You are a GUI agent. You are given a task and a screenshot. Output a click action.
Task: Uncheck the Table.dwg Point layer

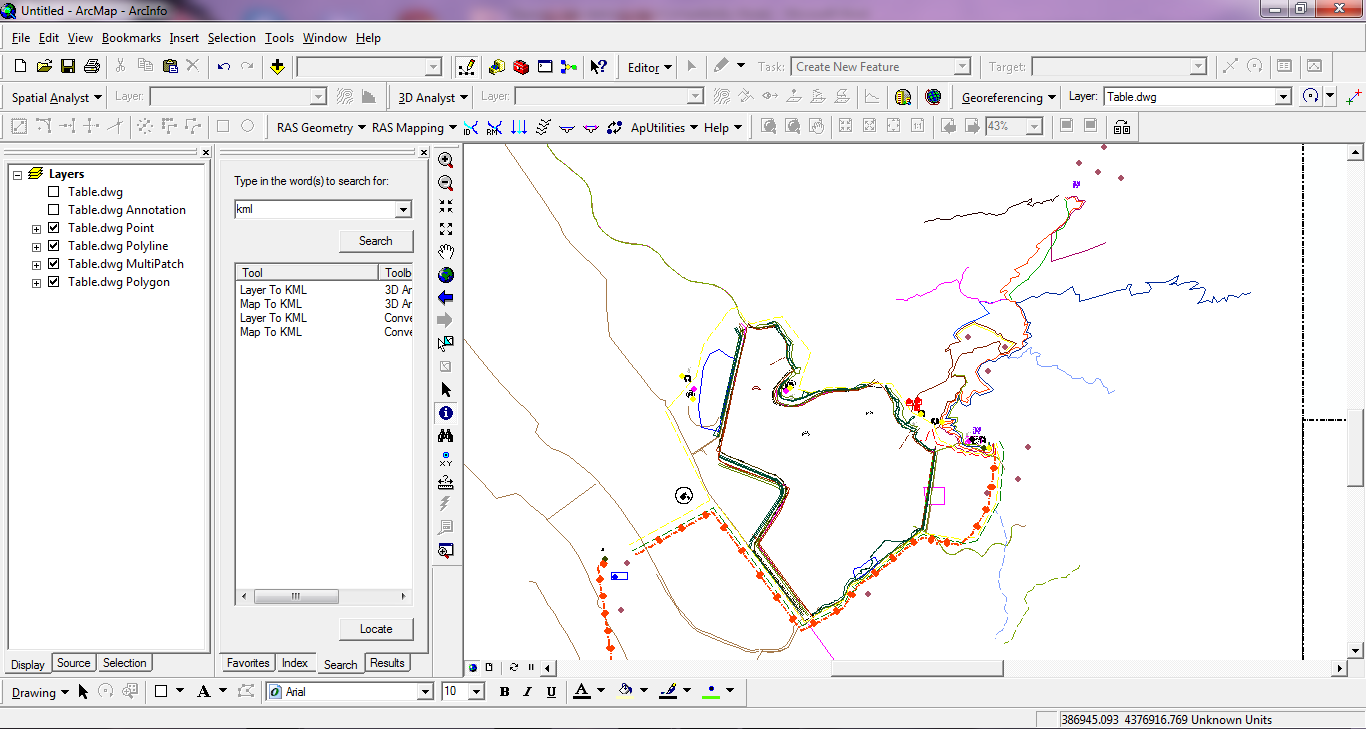54,228
